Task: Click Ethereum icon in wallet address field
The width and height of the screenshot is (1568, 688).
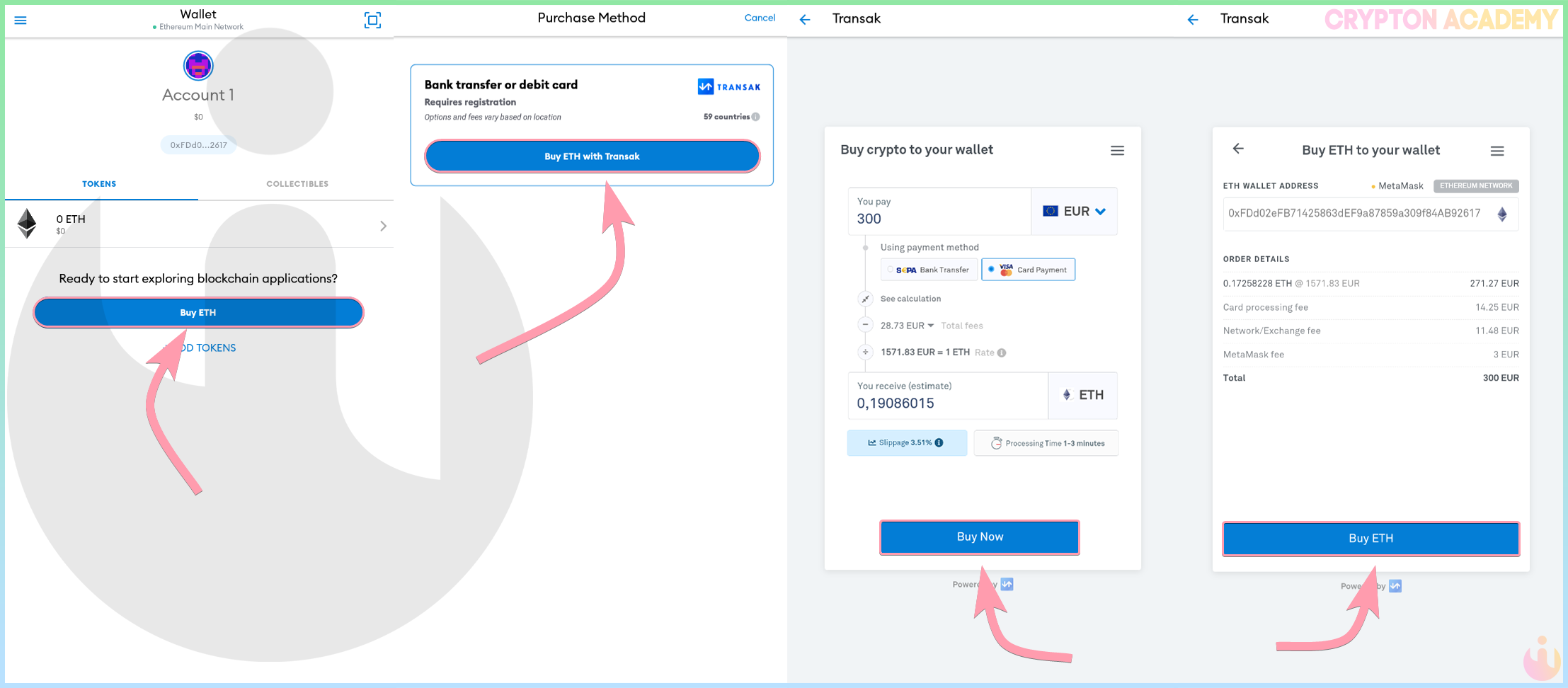Action: click(1502, 214)
